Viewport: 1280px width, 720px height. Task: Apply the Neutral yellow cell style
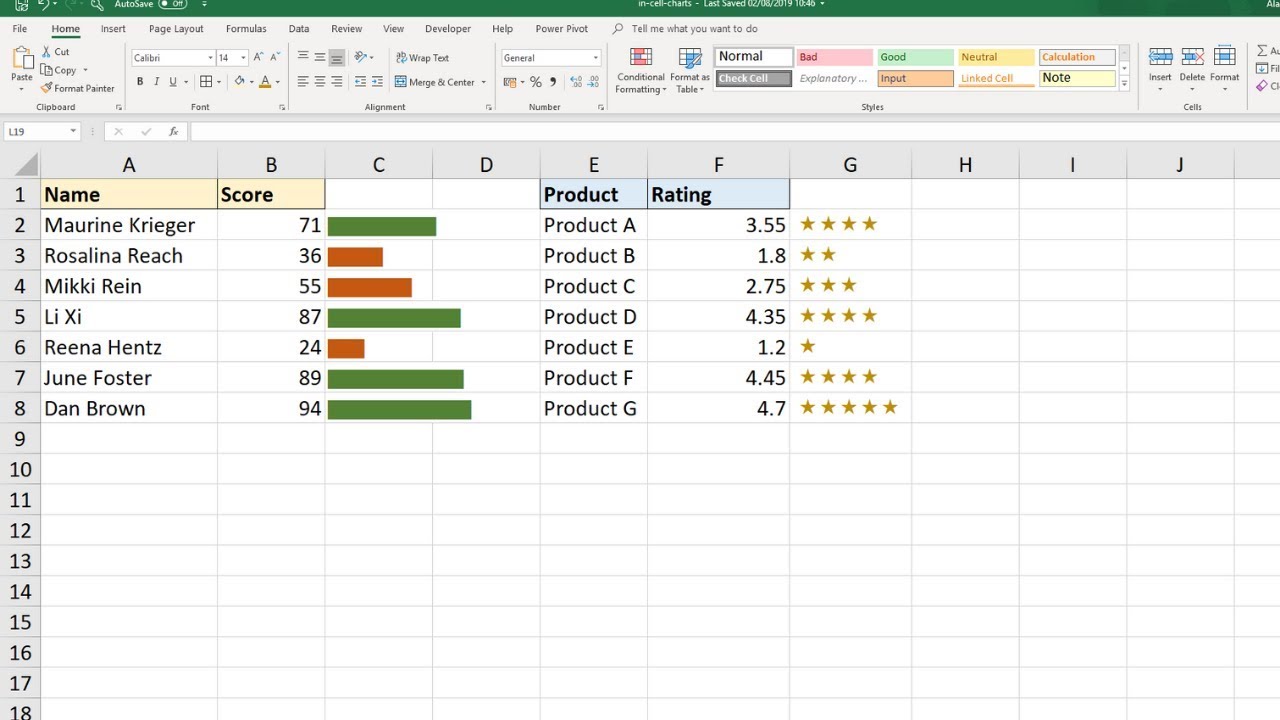pos(996,57)
